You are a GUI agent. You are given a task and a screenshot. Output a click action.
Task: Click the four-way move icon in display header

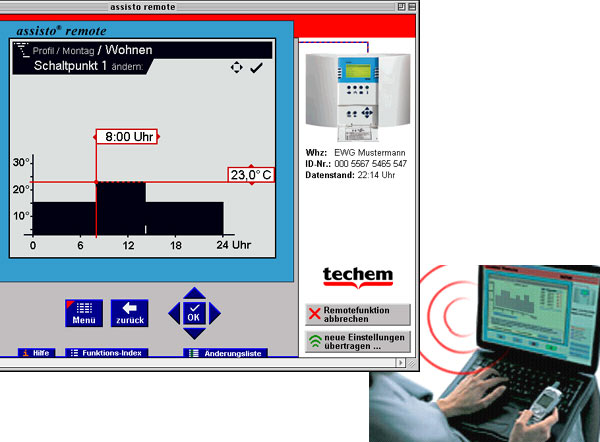tap(236, 67)
